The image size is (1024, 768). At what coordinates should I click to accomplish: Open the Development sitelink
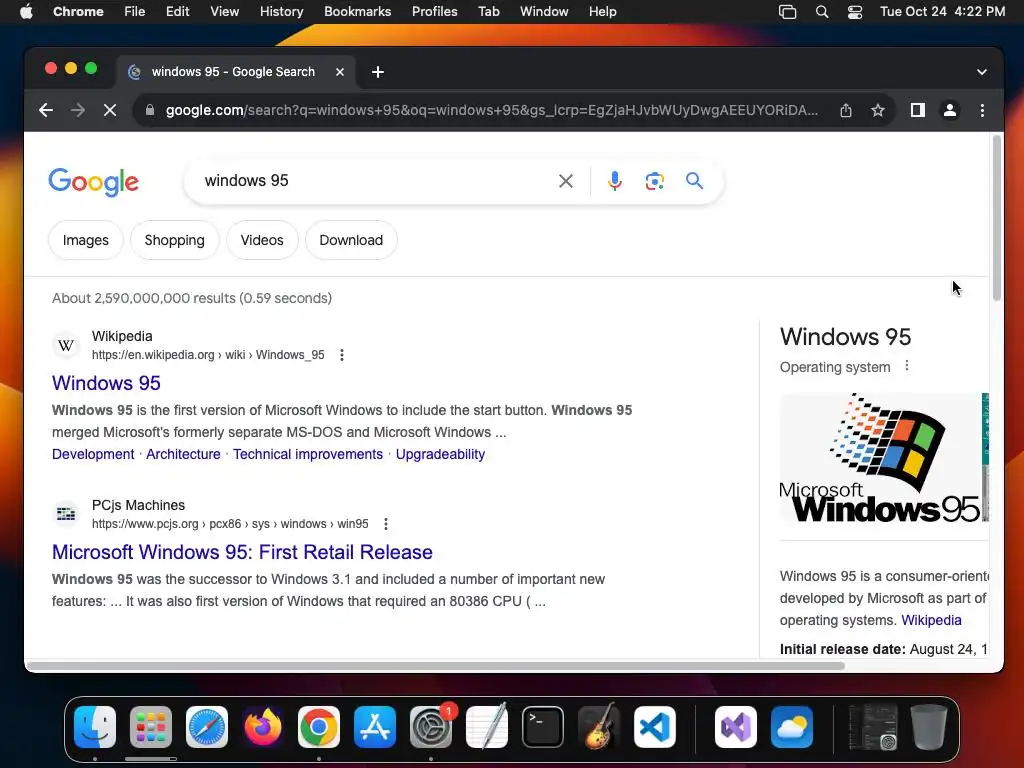93,455
